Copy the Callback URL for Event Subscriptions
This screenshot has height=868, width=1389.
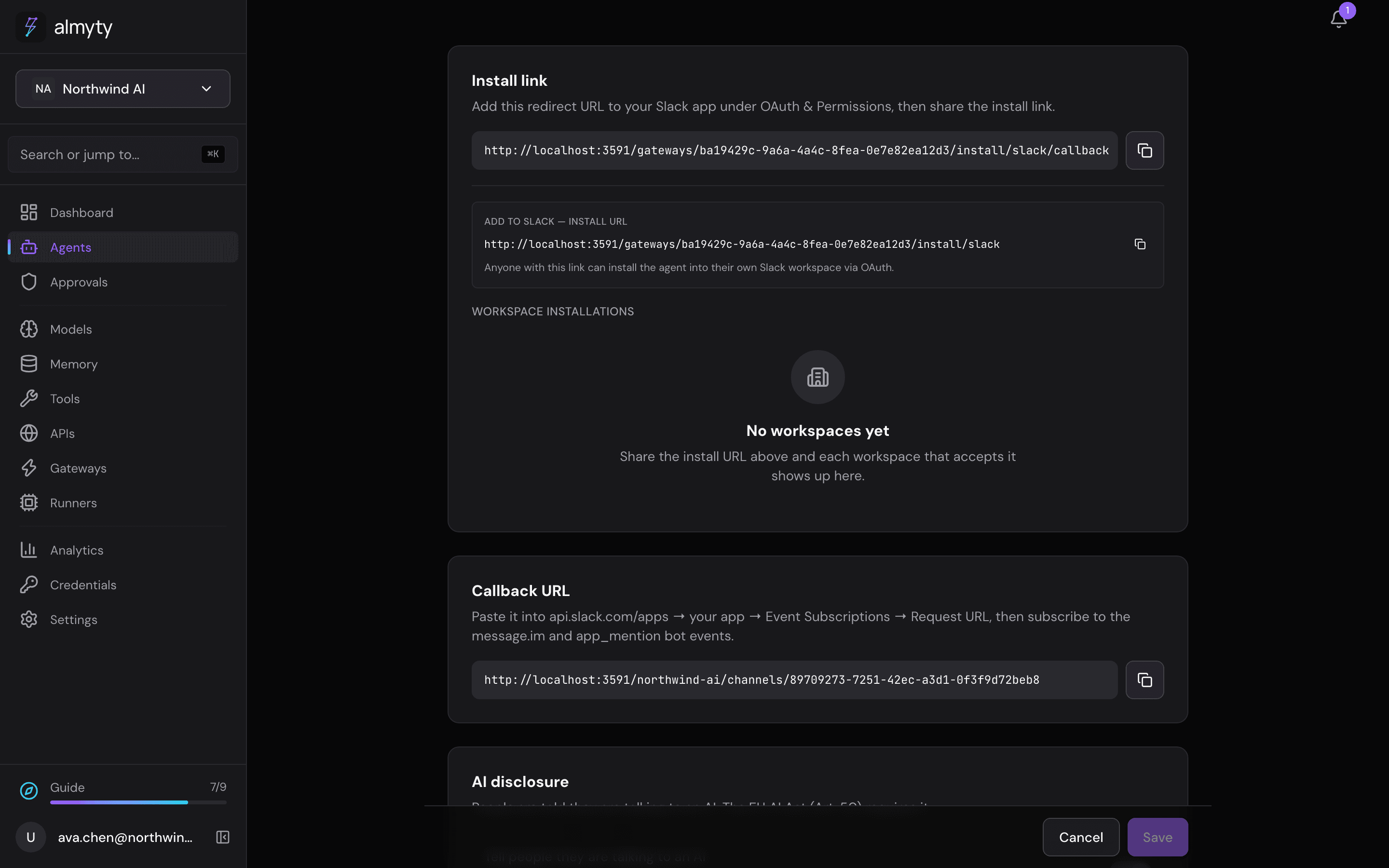tap(1144, 680)
